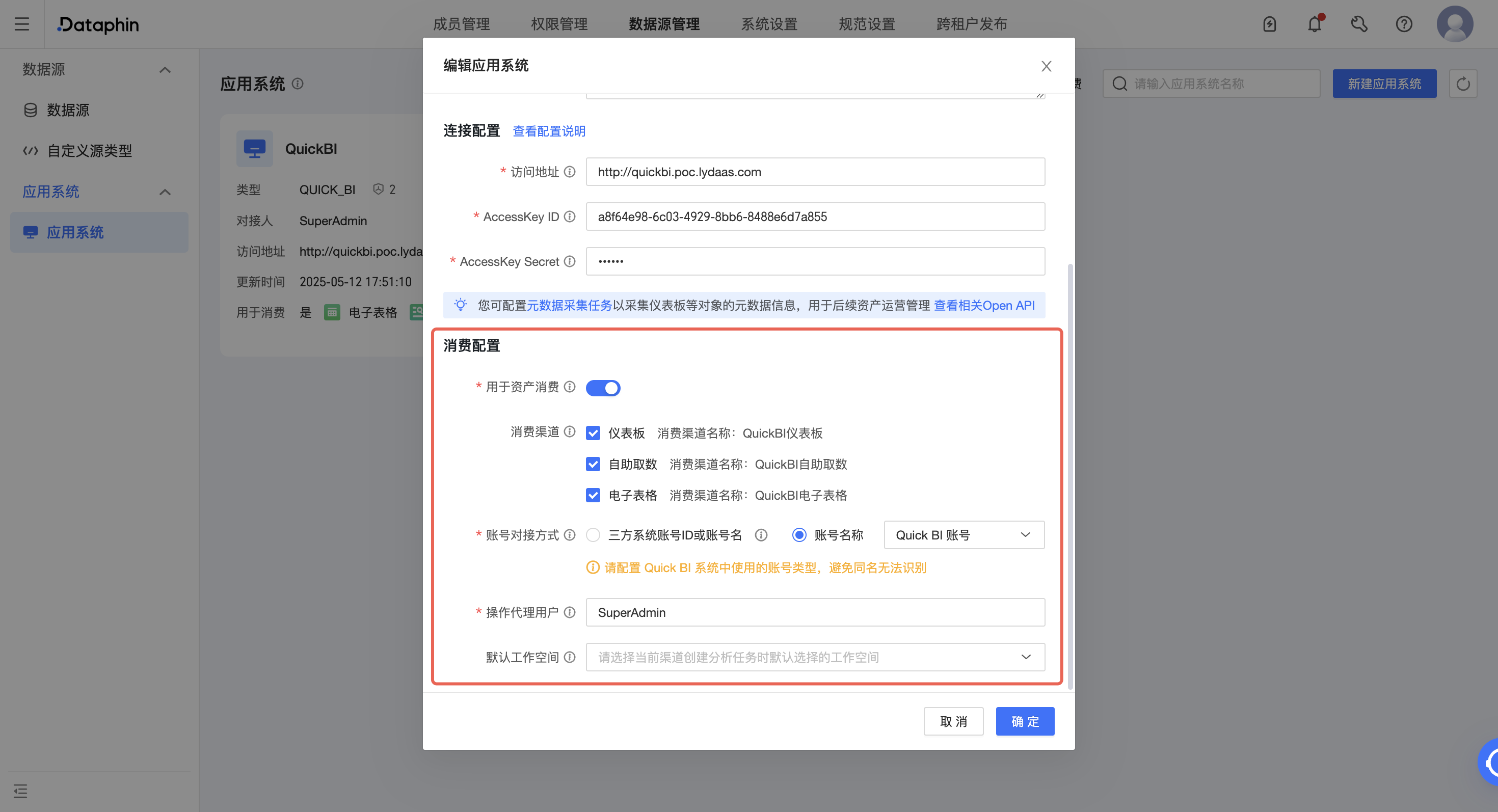Open the 权限管理 top menu
The height and width of the screenshot is (812, 1498).
559,24
